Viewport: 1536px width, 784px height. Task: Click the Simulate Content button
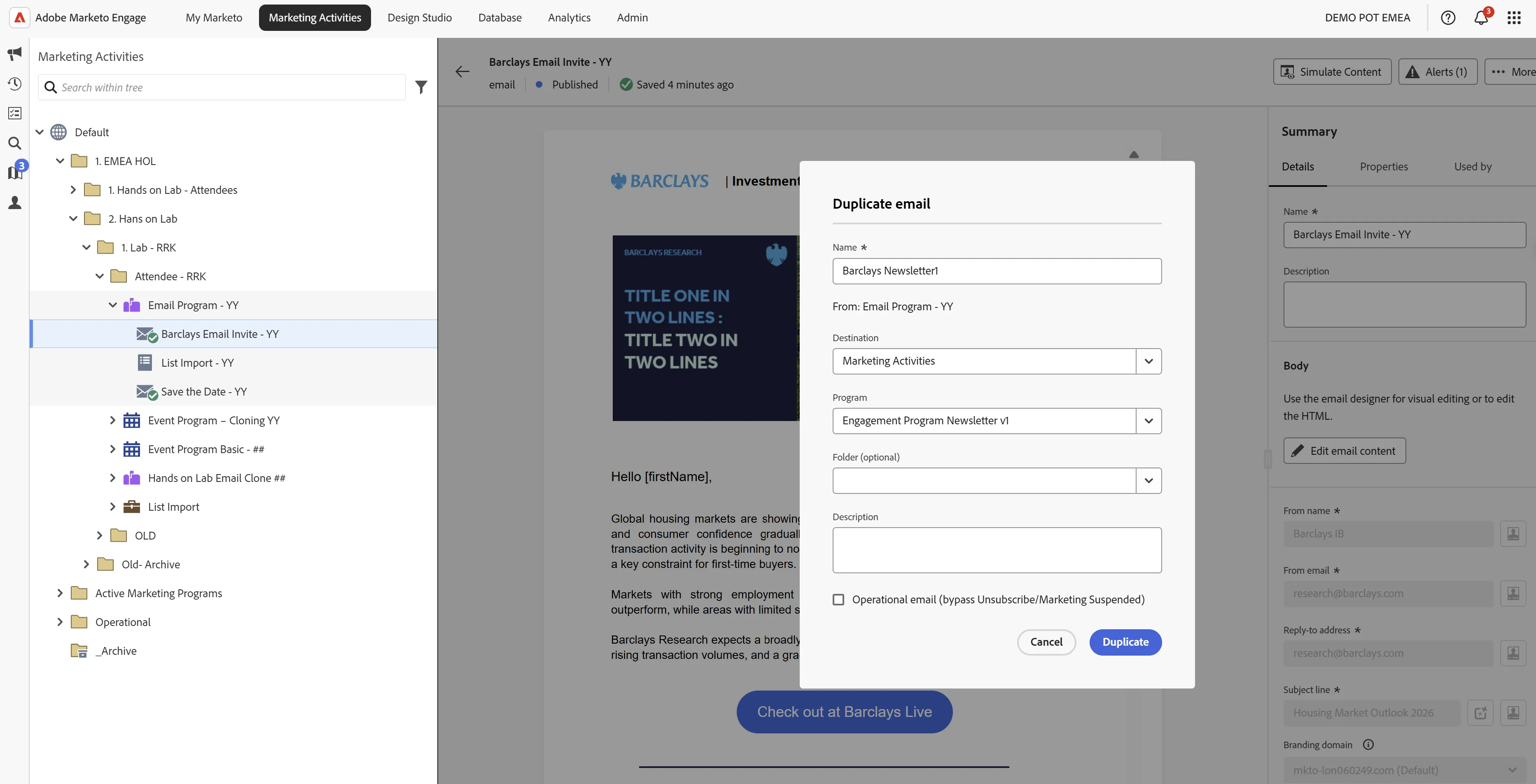pos(1332,72)
